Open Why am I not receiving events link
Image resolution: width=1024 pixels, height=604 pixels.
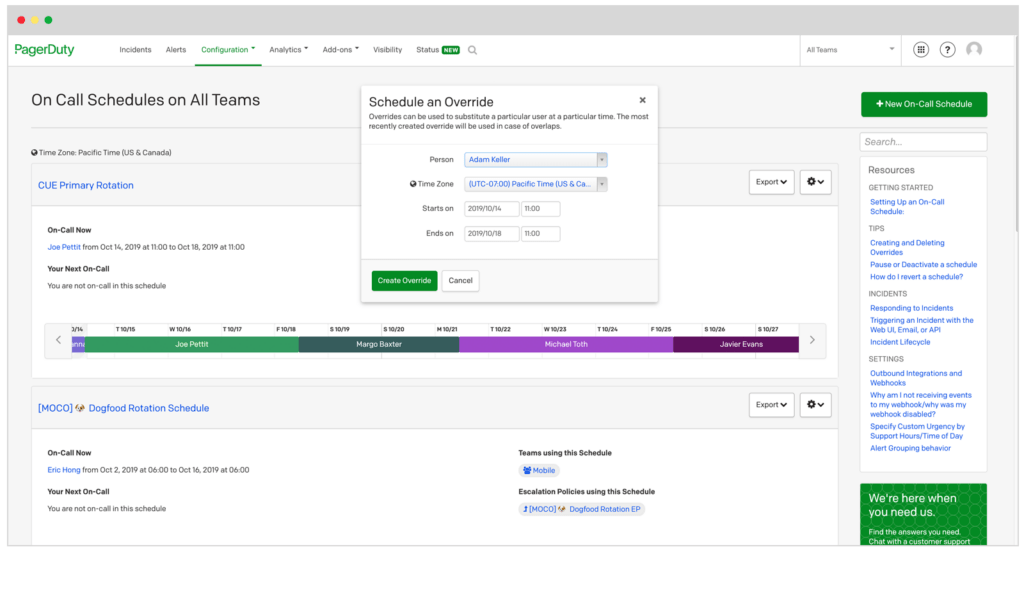921,405
